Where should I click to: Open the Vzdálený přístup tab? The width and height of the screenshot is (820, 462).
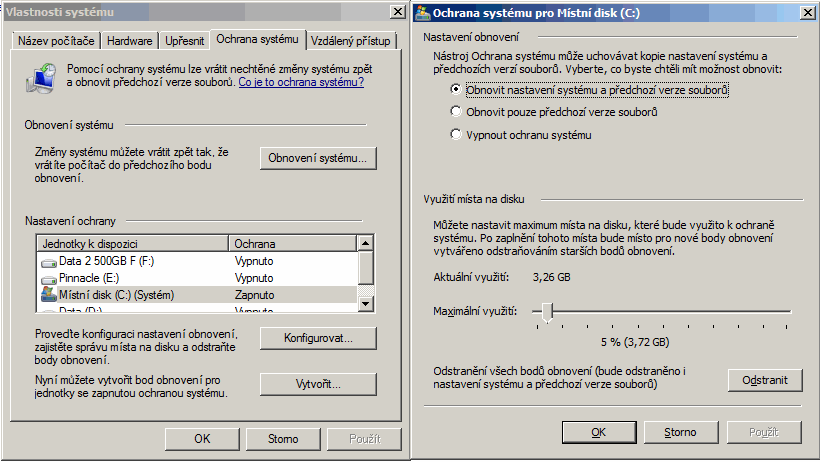pos(351,41)
